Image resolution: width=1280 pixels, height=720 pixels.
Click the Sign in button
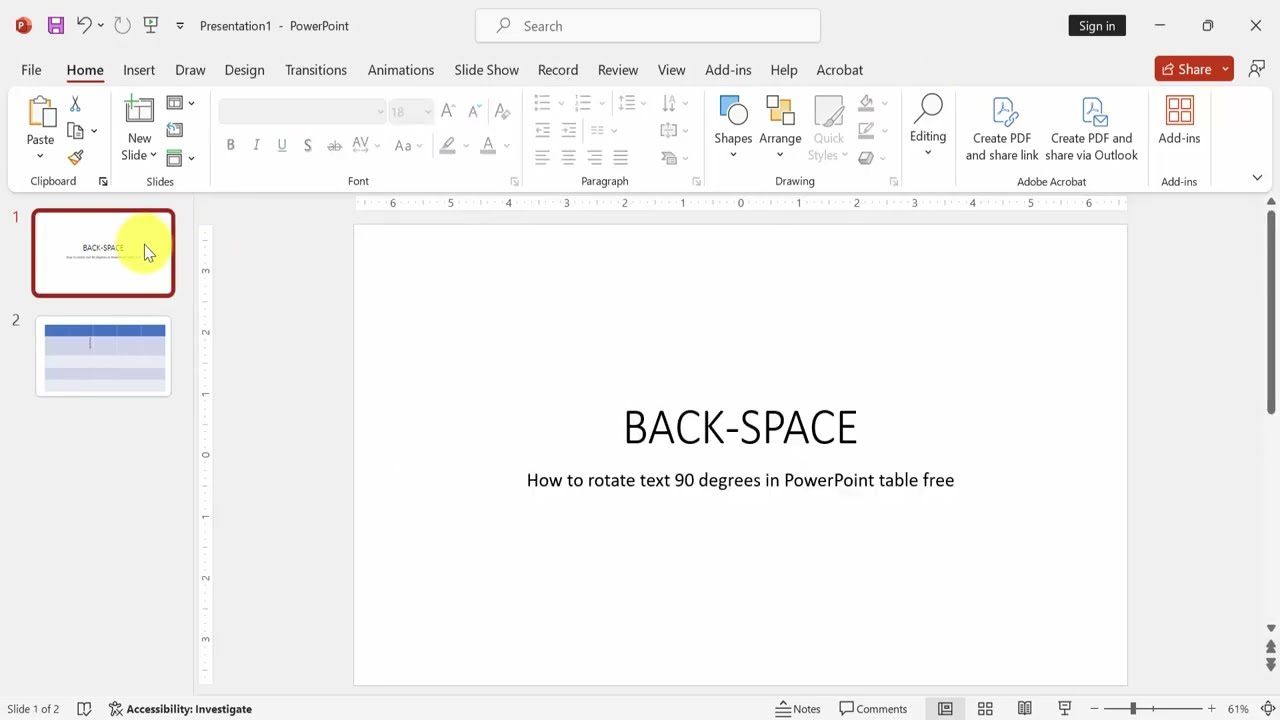coord(1097,26)
